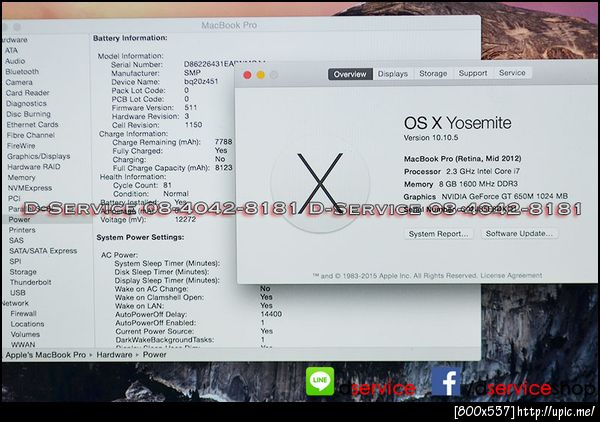The width and height of the screenshot is (600, 422).
Task: Click Hardware in the path bar
Action: [114, 355]
